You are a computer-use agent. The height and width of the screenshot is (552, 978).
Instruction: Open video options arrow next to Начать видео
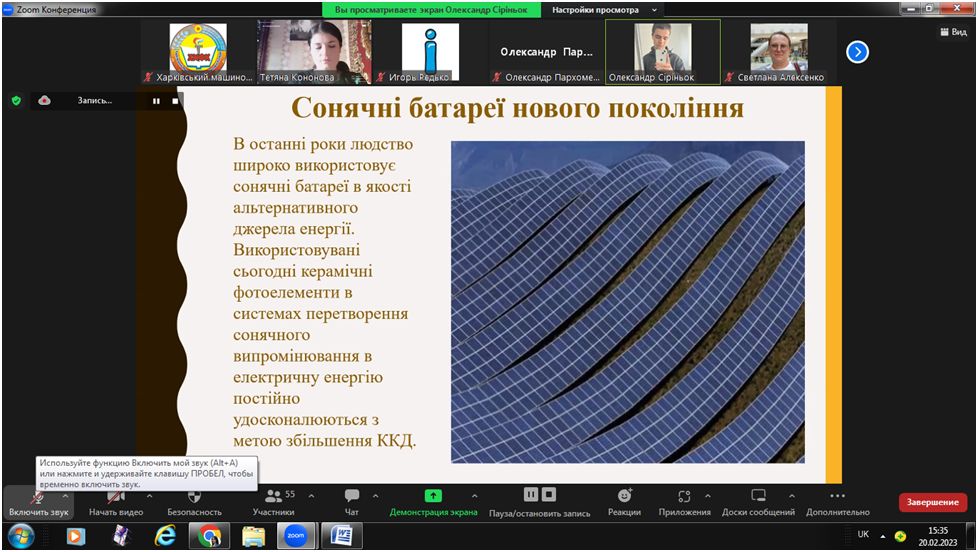(x=149, y=496)
